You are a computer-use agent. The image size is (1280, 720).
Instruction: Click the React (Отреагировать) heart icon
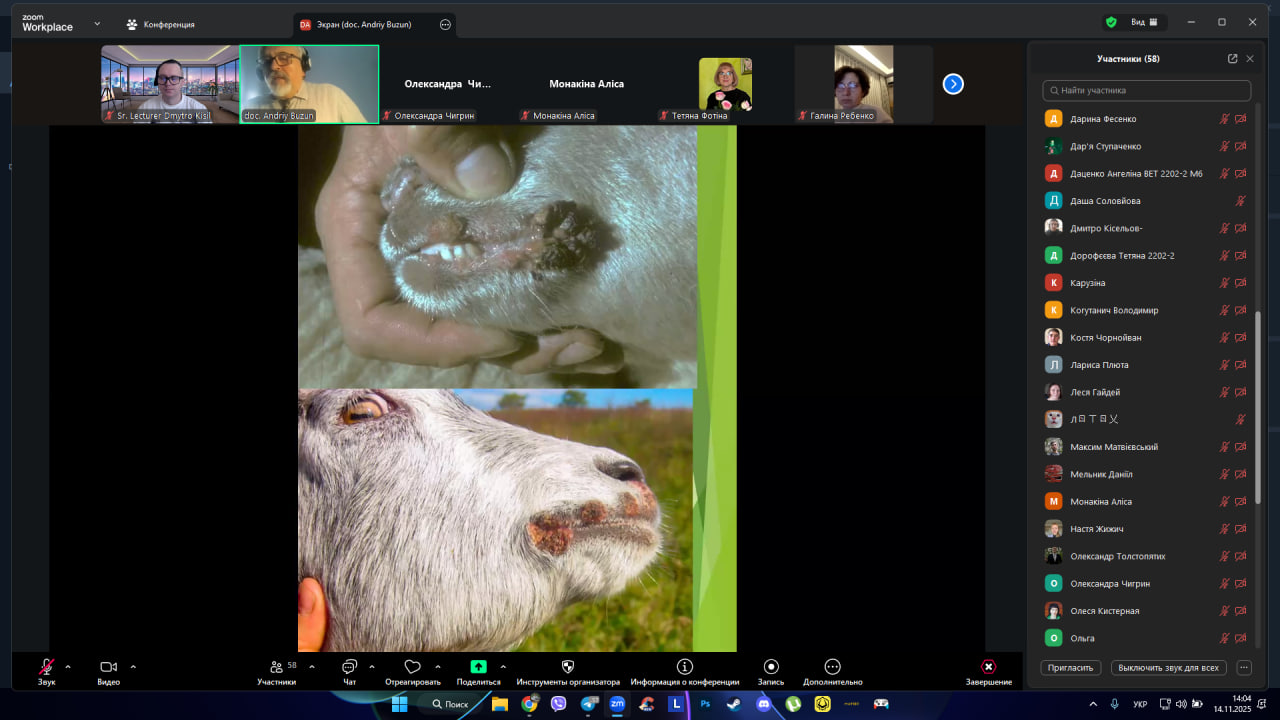pyautogui.click(x=412, y=667)
